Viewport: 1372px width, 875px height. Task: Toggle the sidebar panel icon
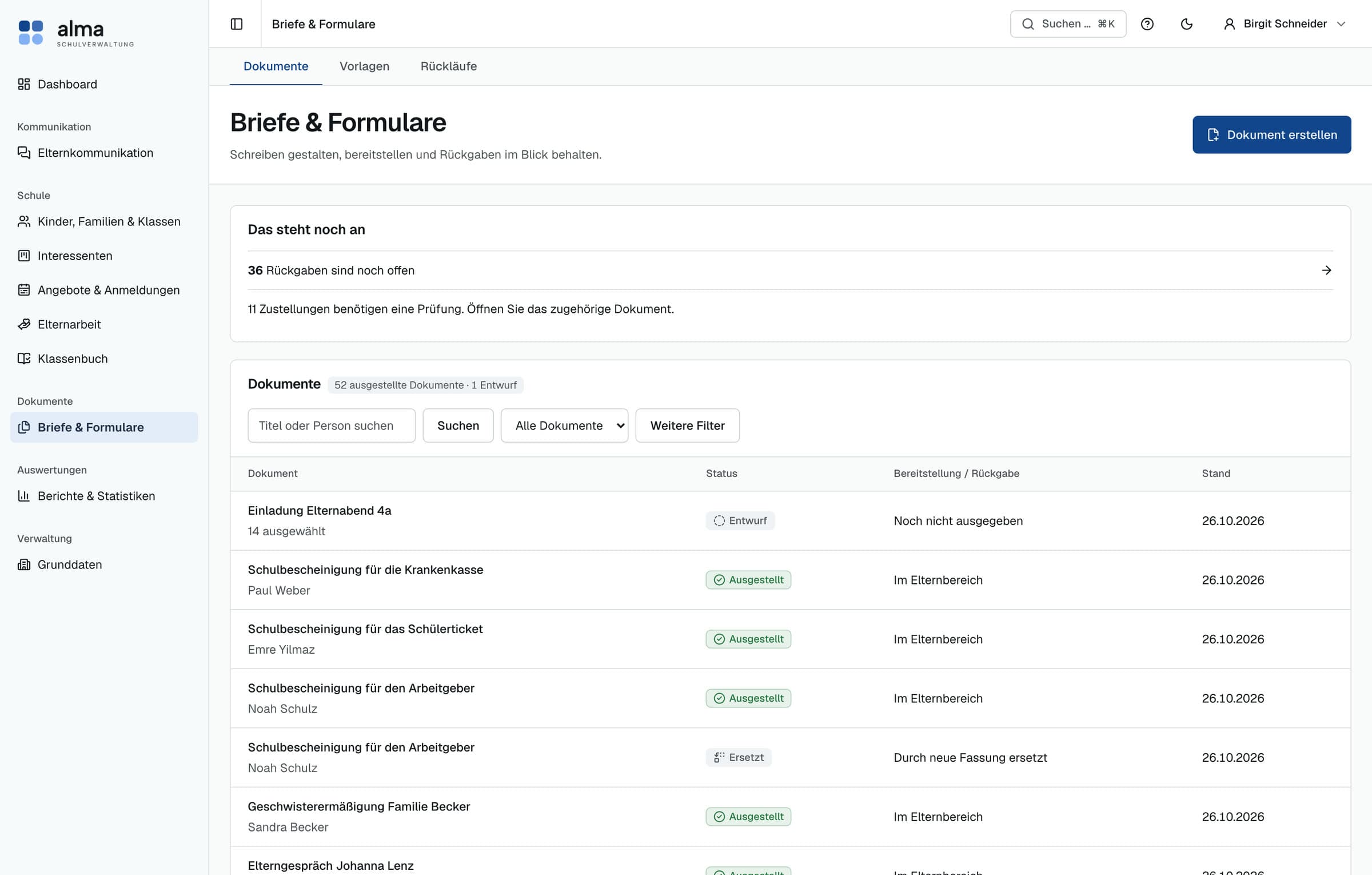pyautogui.click(x=236, y=24)
